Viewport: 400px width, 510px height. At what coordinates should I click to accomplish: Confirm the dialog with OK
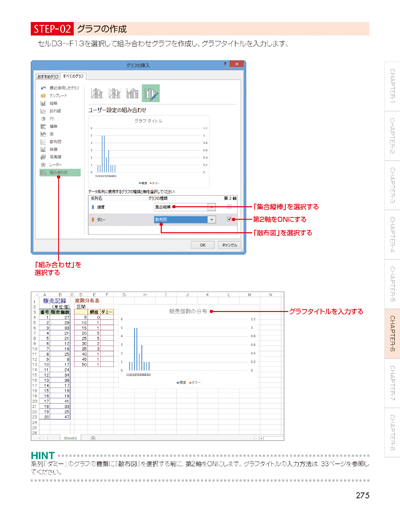203,245
